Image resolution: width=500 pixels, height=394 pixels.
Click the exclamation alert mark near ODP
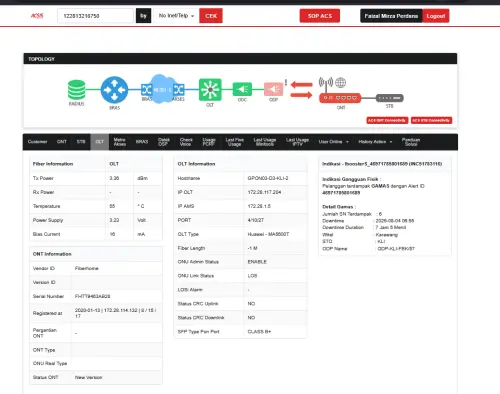click(x=286, y=82)
